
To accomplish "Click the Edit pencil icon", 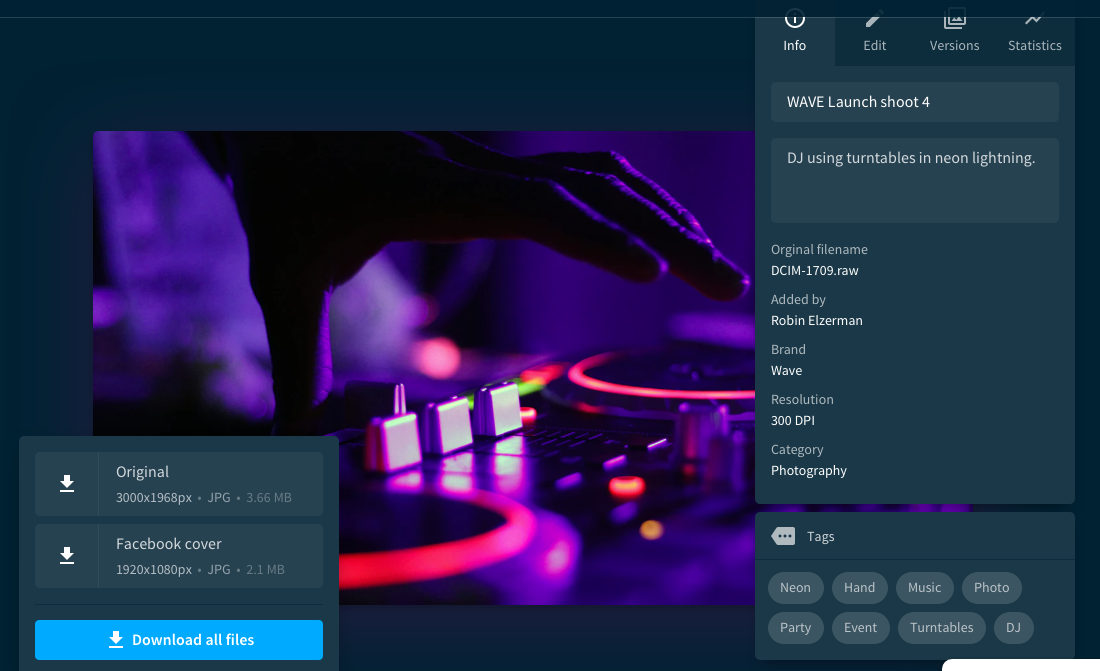I will (874, 19).
